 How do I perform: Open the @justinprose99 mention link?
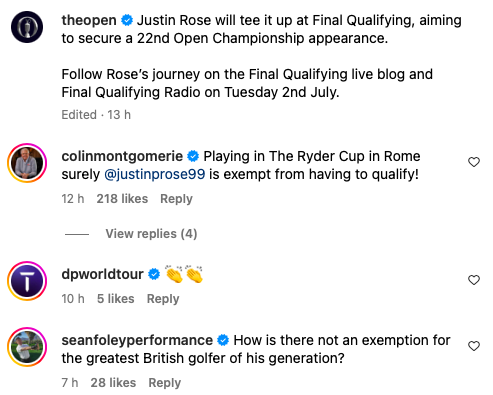point(155,174)
